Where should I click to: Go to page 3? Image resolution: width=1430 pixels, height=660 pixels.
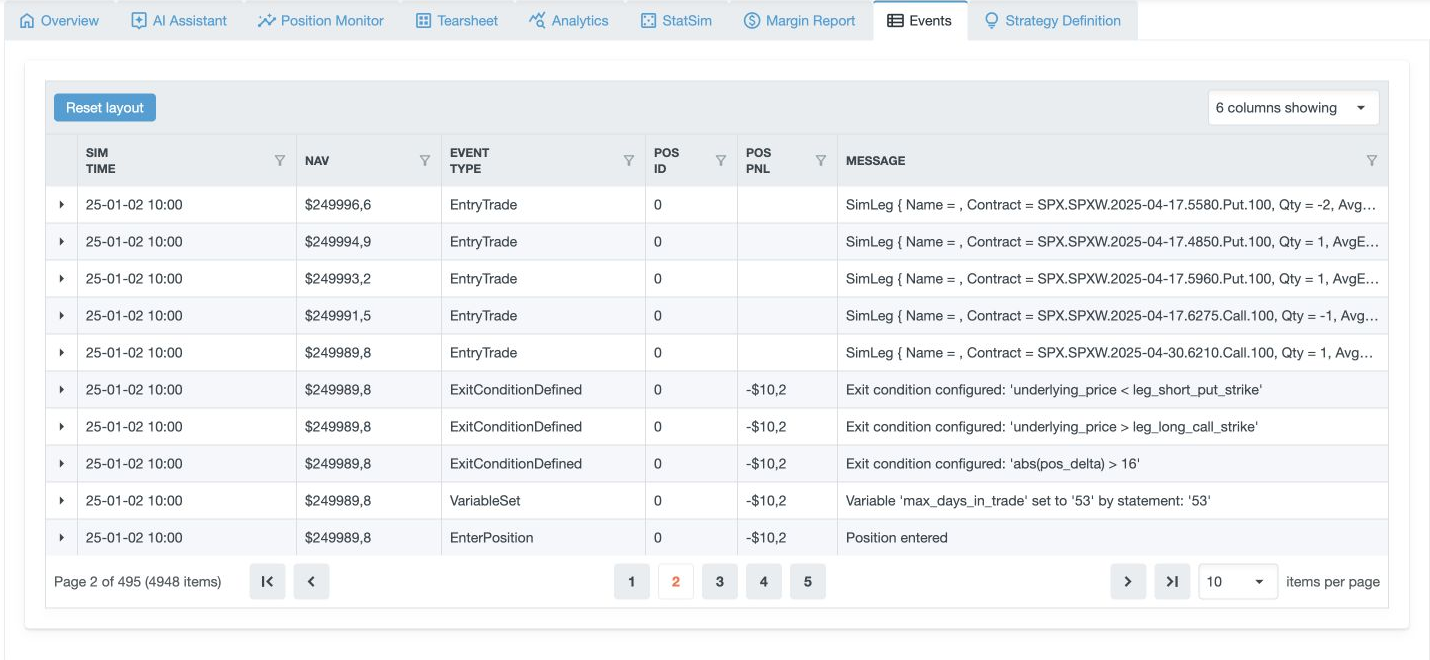720,581
